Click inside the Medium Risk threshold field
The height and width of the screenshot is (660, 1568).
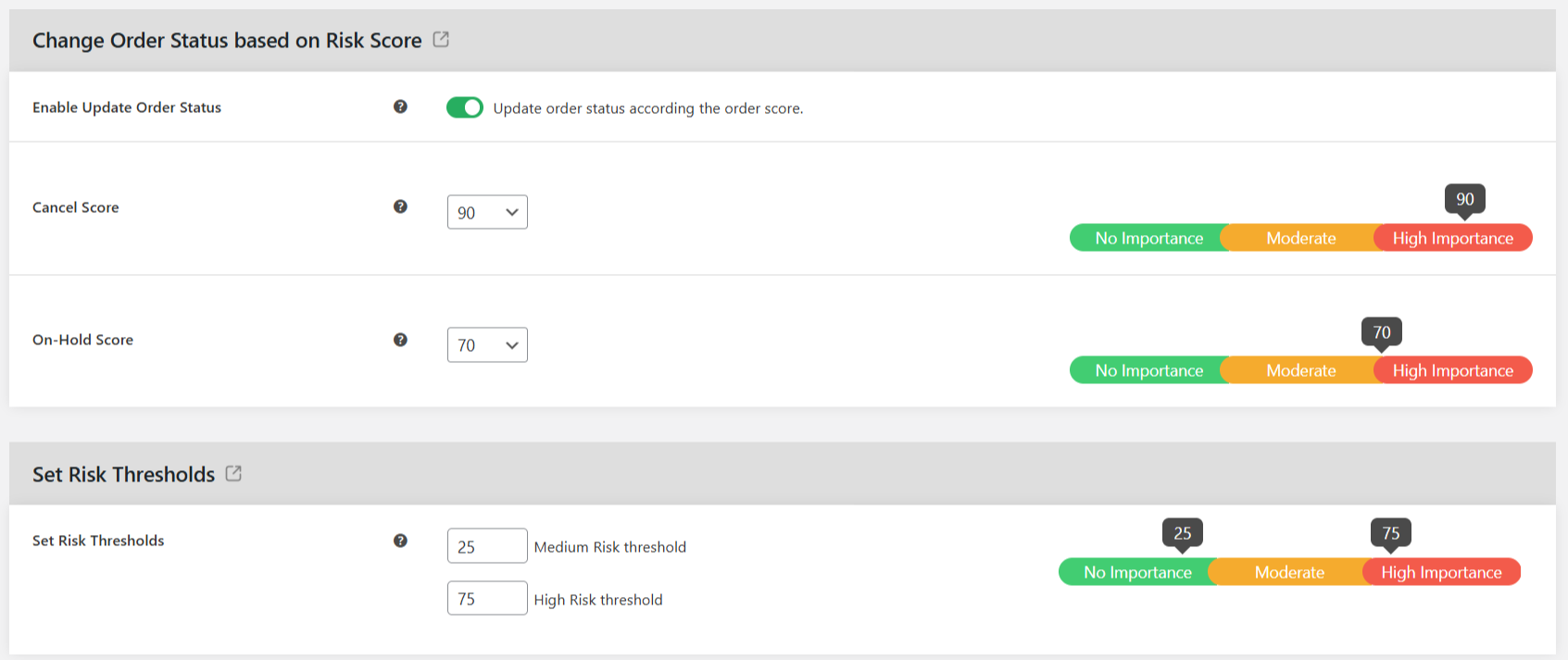coord(487,545)
